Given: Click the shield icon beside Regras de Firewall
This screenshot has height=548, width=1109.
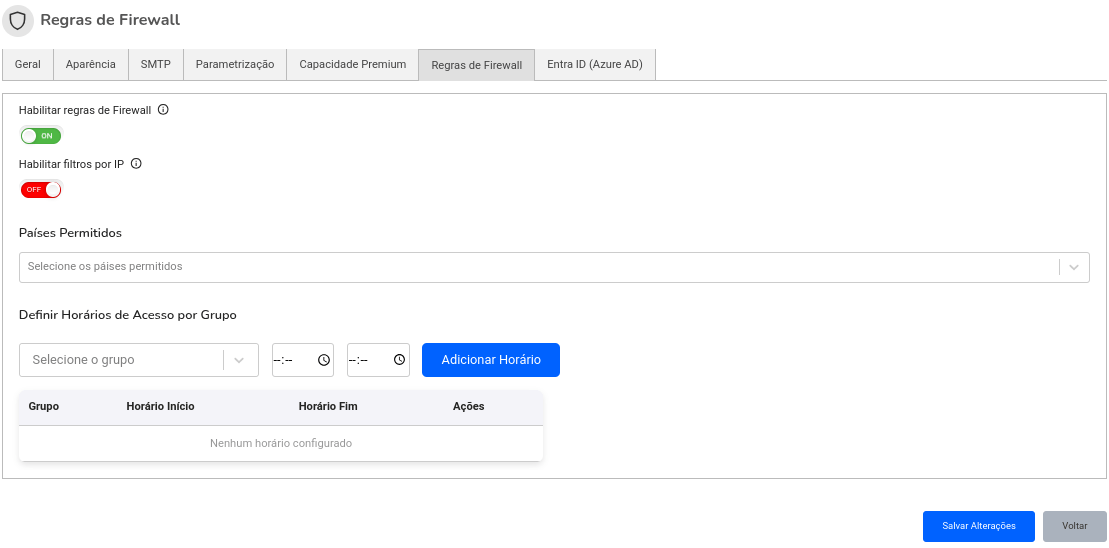Looking at the screenshot, I should coord(17,20).
